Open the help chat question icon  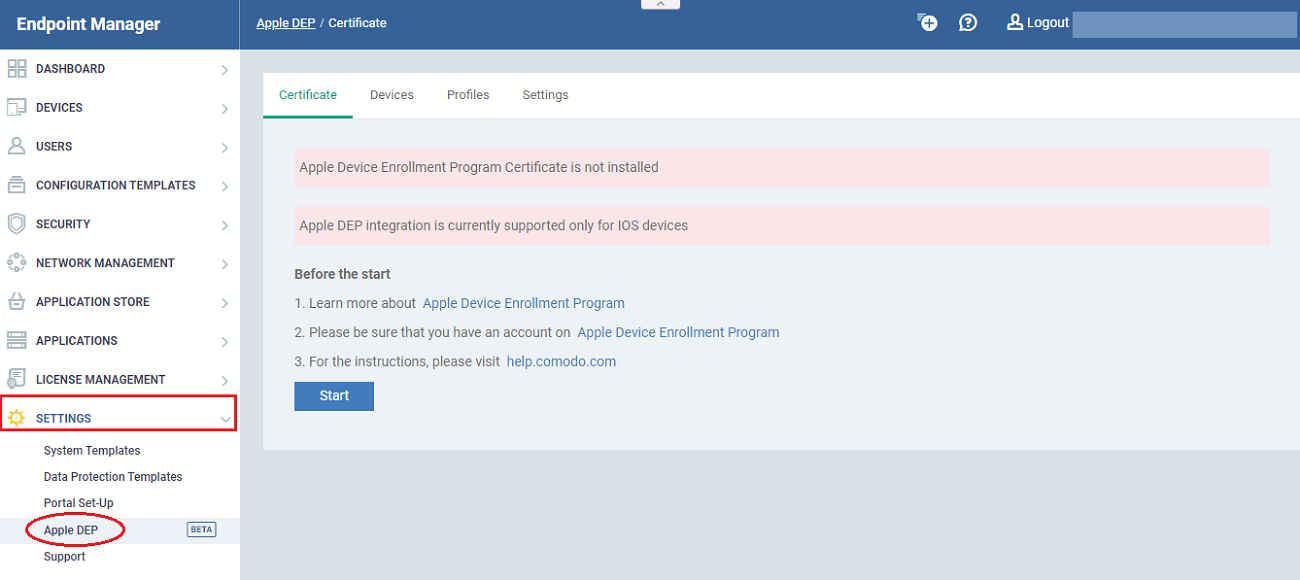(x=968, y=22)
